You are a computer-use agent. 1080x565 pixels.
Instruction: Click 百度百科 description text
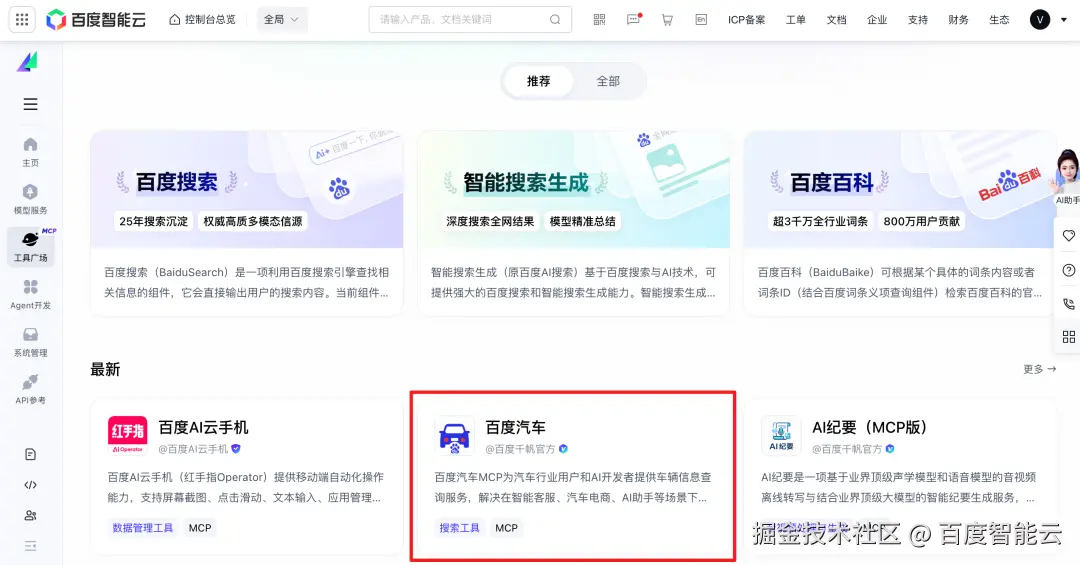[x=900, y=282]
